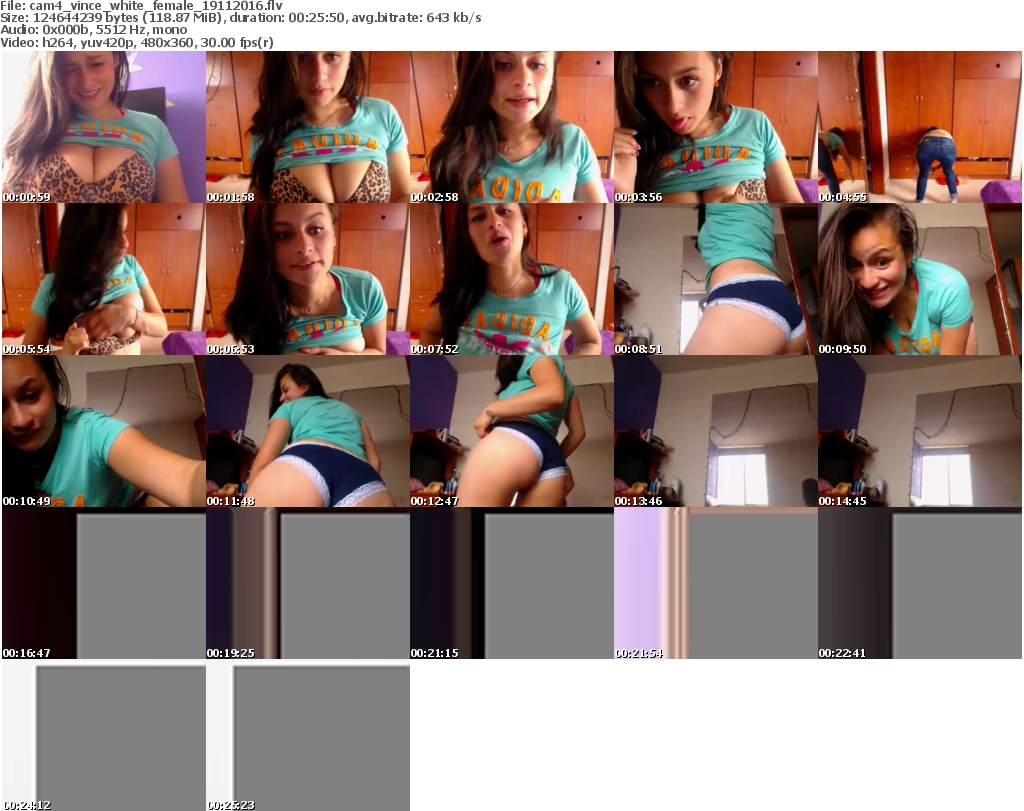This screenshot has height=811, width=1024.
Task: Open the frame at 00:05:54
Action: click(x=104, y=279)
